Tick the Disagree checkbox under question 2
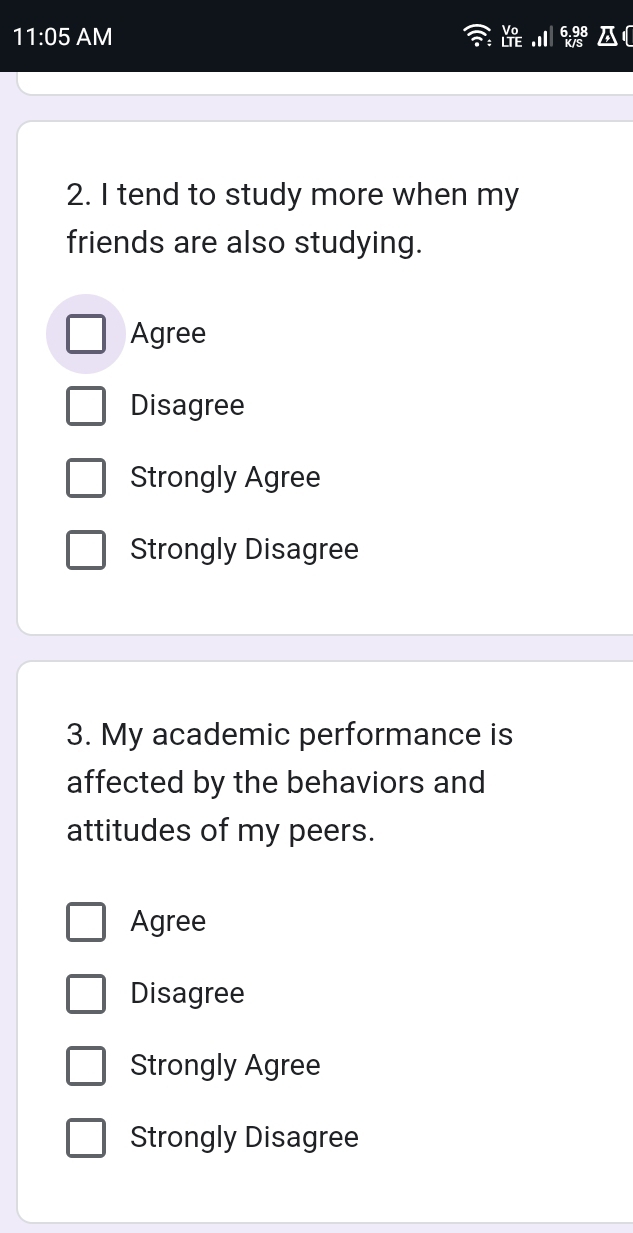This screenshot has height=1233, width=633. pos(86,406)
